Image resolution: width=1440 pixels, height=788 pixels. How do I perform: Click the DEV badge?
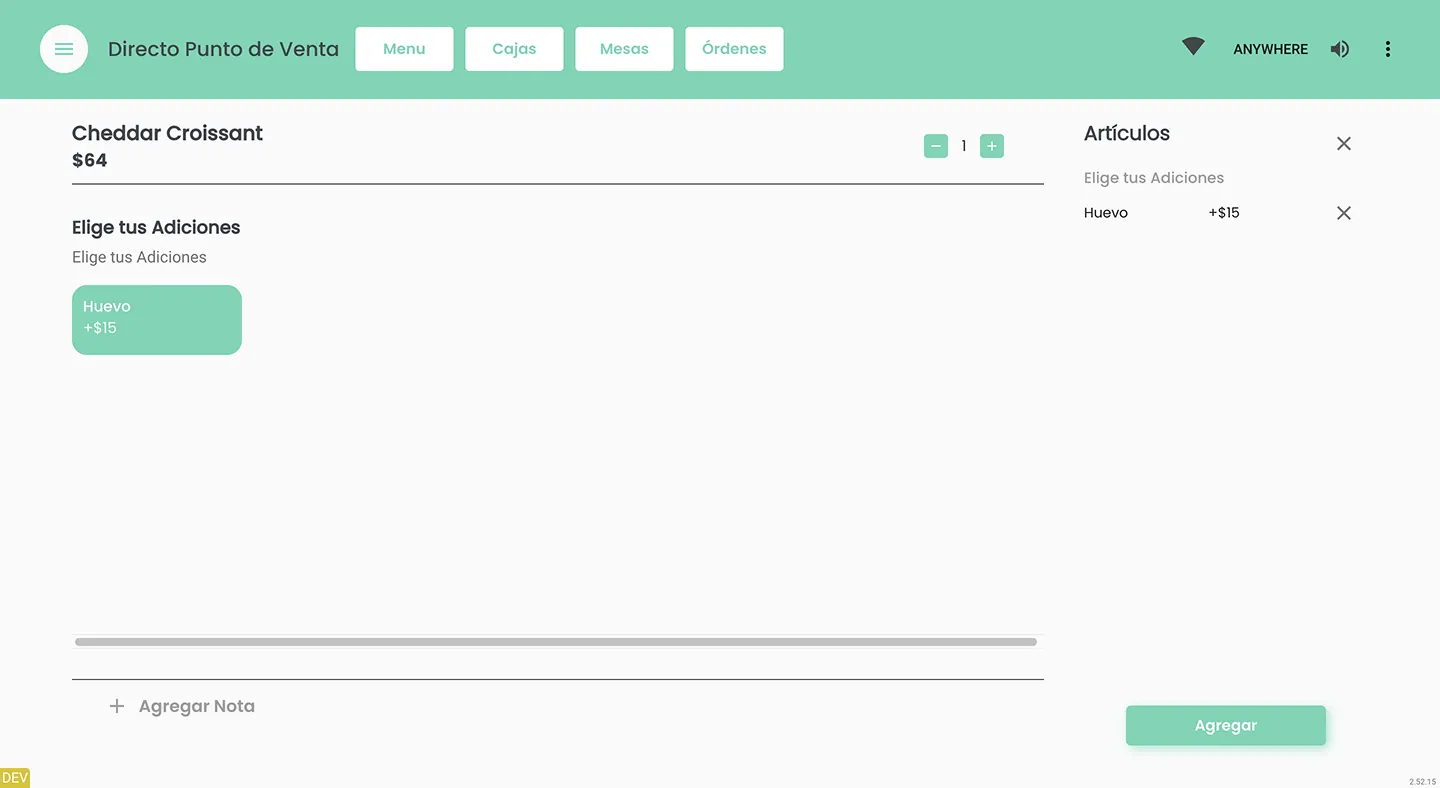pyautogui.click(x=15, y=778)
